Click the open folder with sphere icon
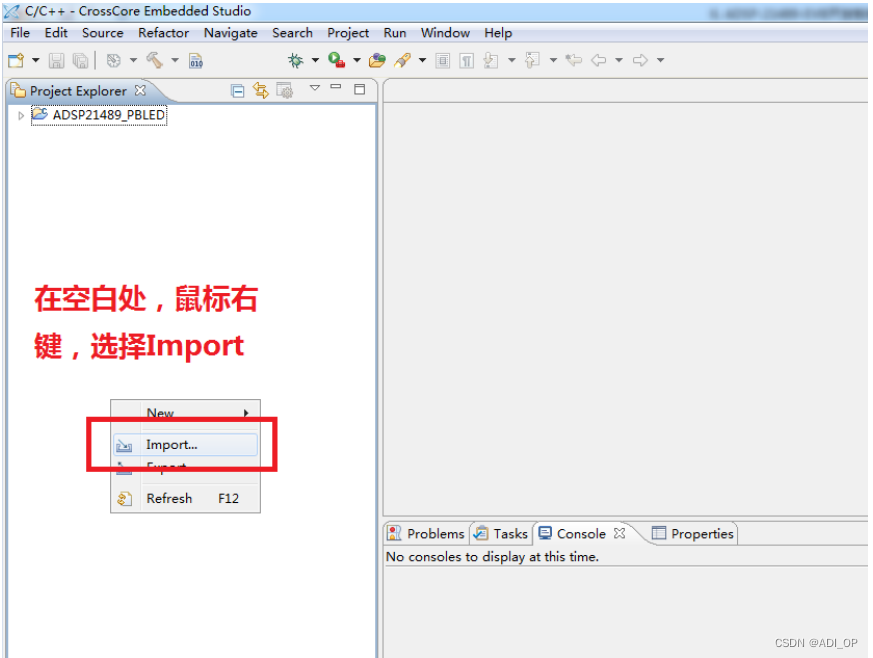This screenshot has height=658, width=873. coord(377,60)
